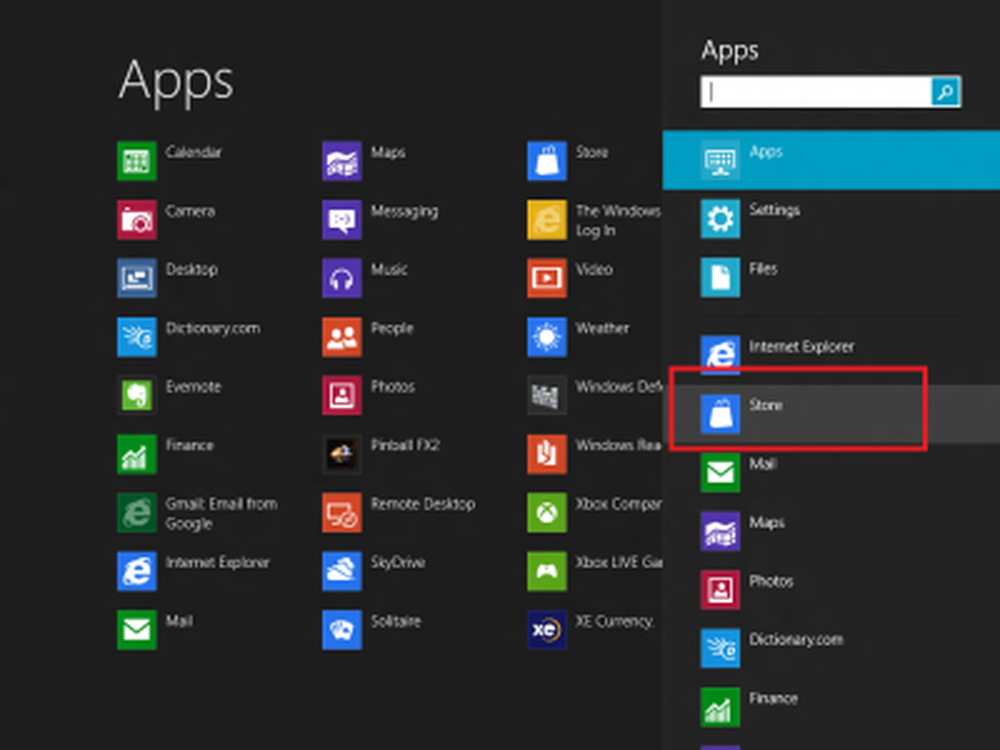Click the People text label
This screenshot has height=750, width=1000.
[x=392, y=328]
